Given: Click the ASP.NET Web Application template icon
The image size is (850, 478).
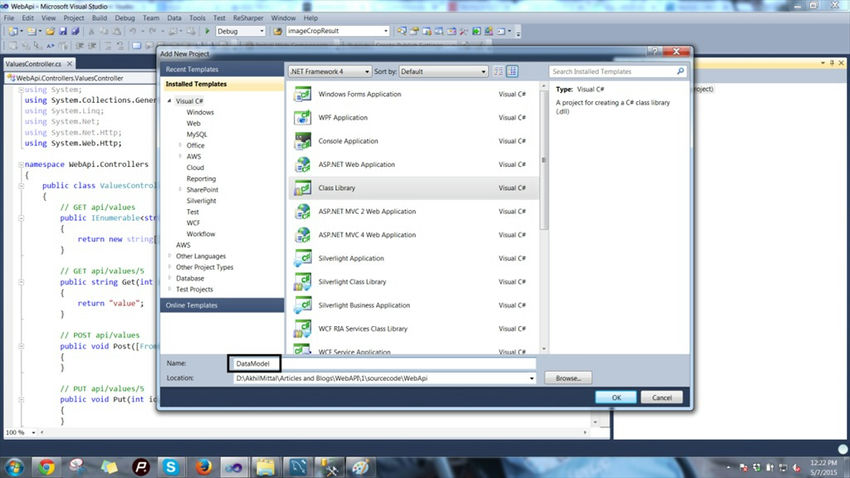Looking at the screenshot, I should tap(302, 164).
